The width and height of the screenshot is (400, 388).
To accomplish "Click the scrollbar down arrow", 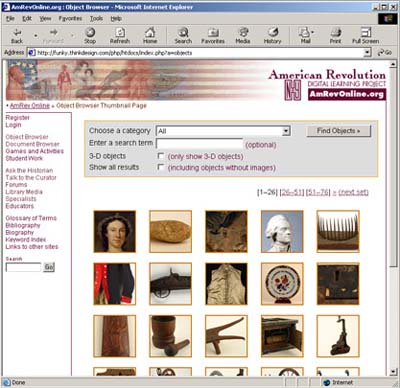I will 393,371.
